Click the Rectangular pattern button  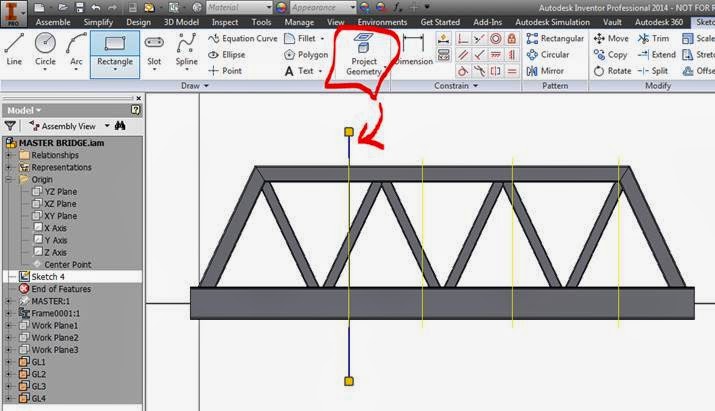[x=554, y=39]
